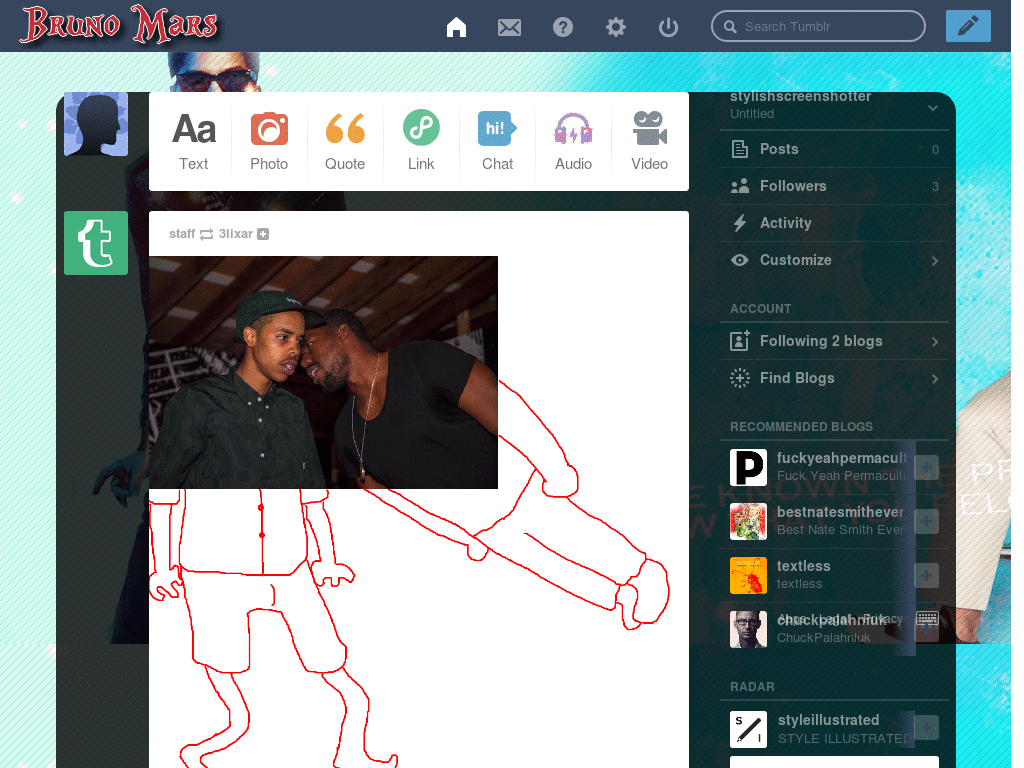1024x768 pixels.
Task: Open the Followers menu item
Action: 835,186
